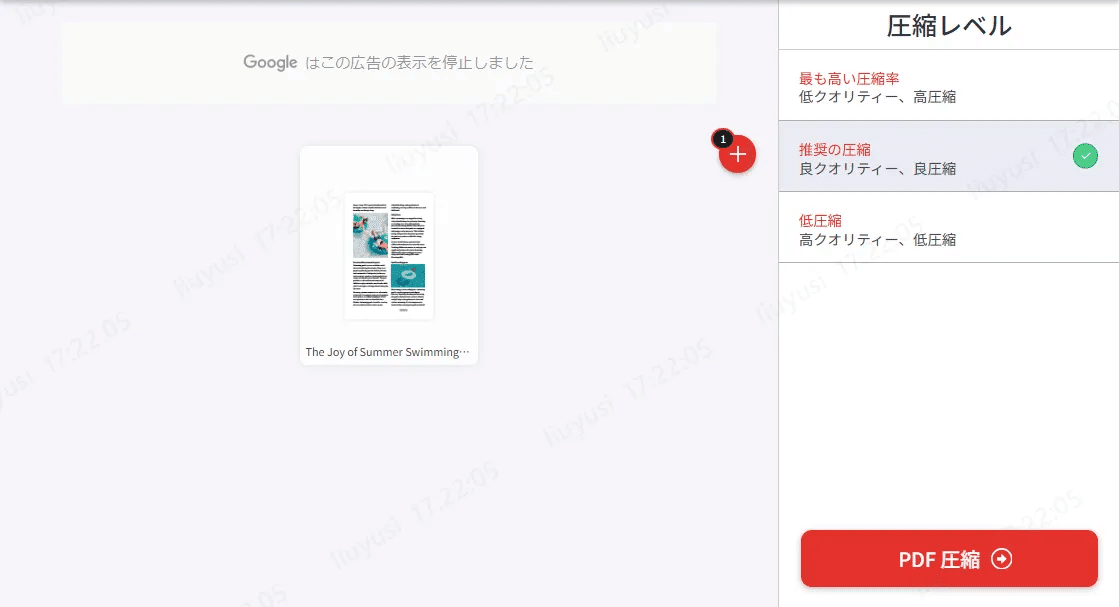Click the 圧縮レベル panel heading
The width and height of the screenshot is (1119, 607).
tap(948, 24)
